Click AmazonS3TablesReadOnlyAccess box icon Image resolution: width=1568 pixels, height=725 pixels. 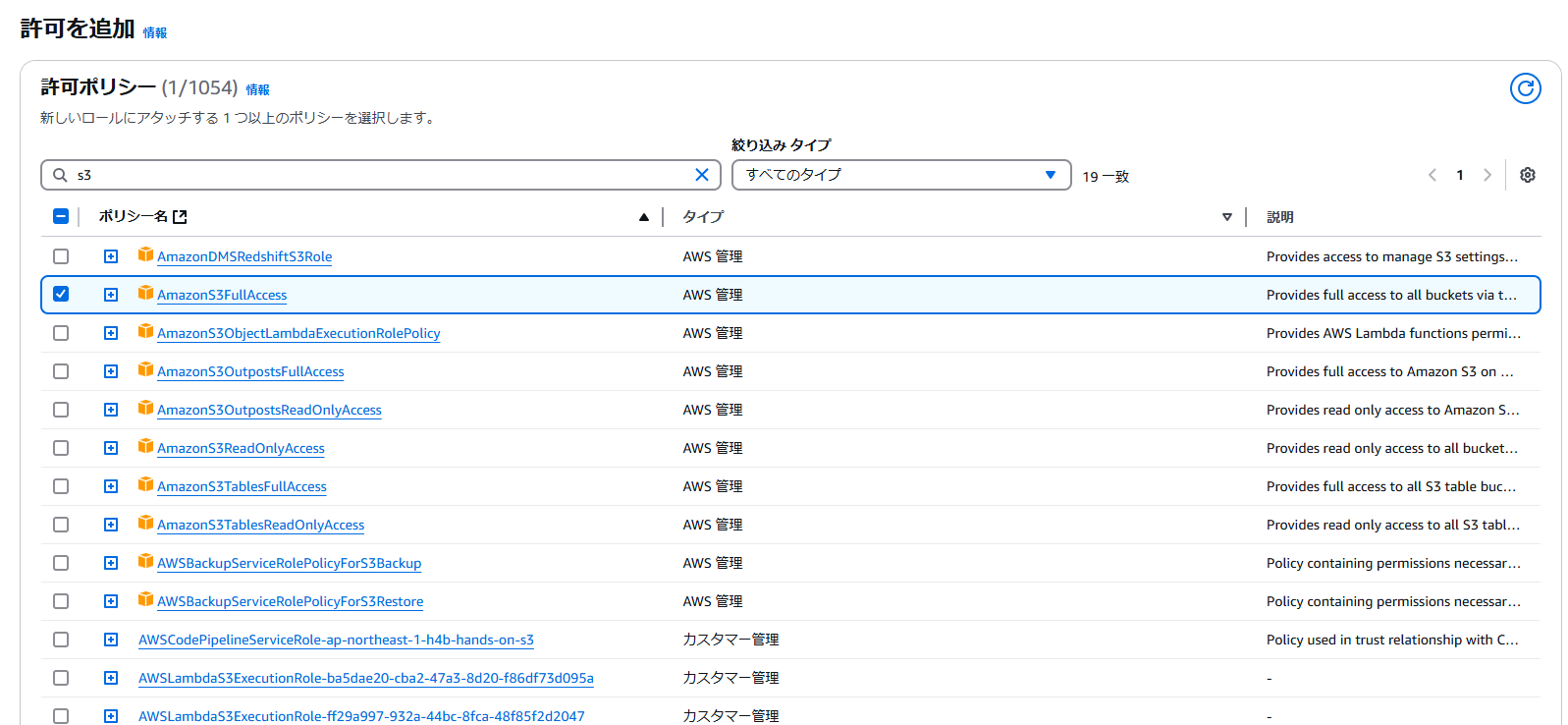(145, 523)
